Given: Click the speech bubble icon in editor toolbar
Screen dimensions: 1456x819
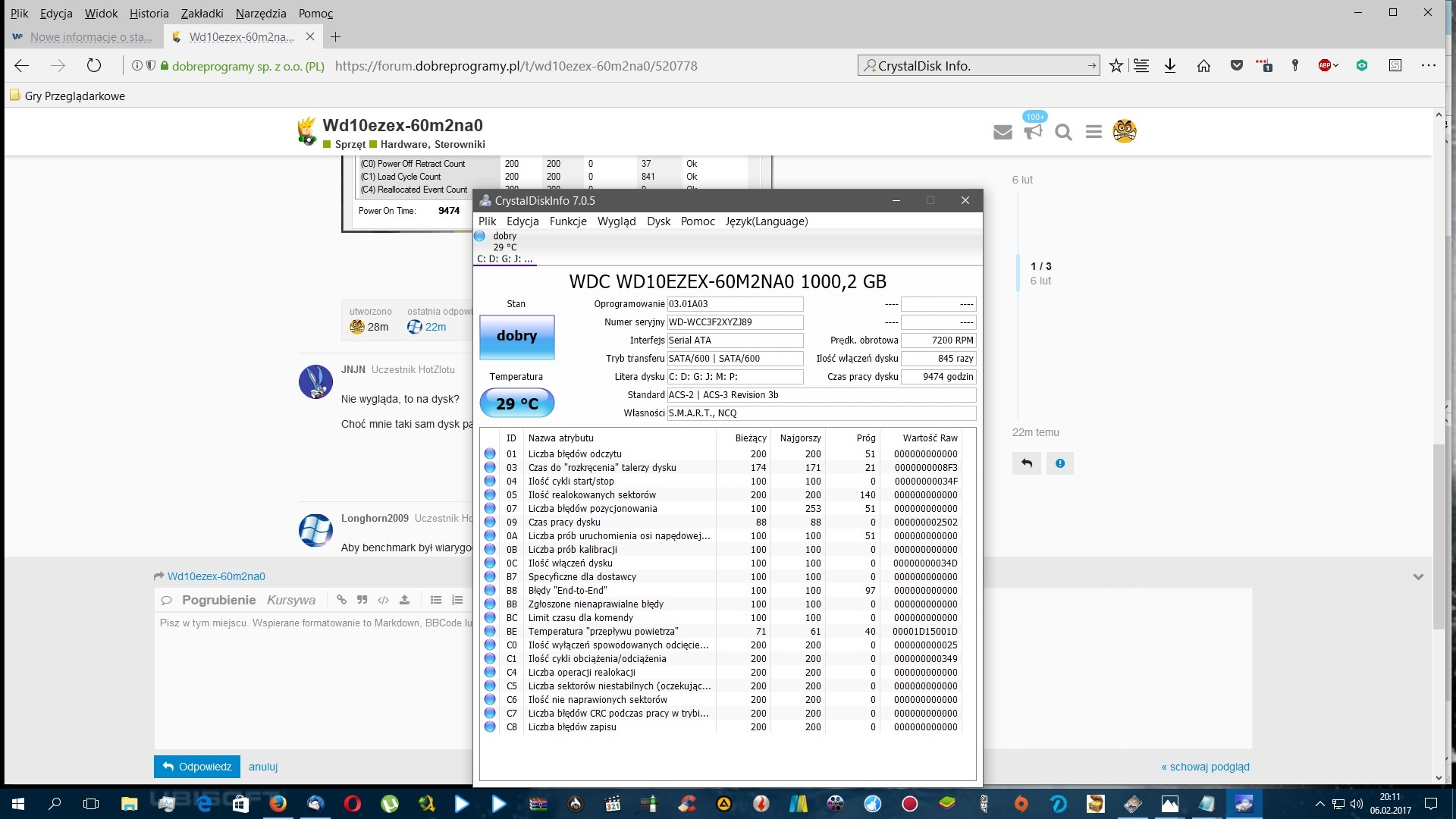Looking at the screenshot, I should click(166, 601).
